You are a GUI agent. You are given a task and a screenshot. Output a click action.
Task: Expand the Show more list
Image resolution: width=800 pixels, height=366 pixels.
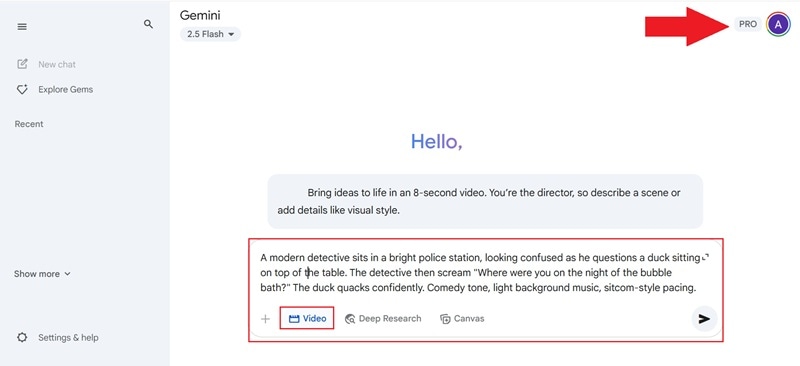(x=42, y=274)
